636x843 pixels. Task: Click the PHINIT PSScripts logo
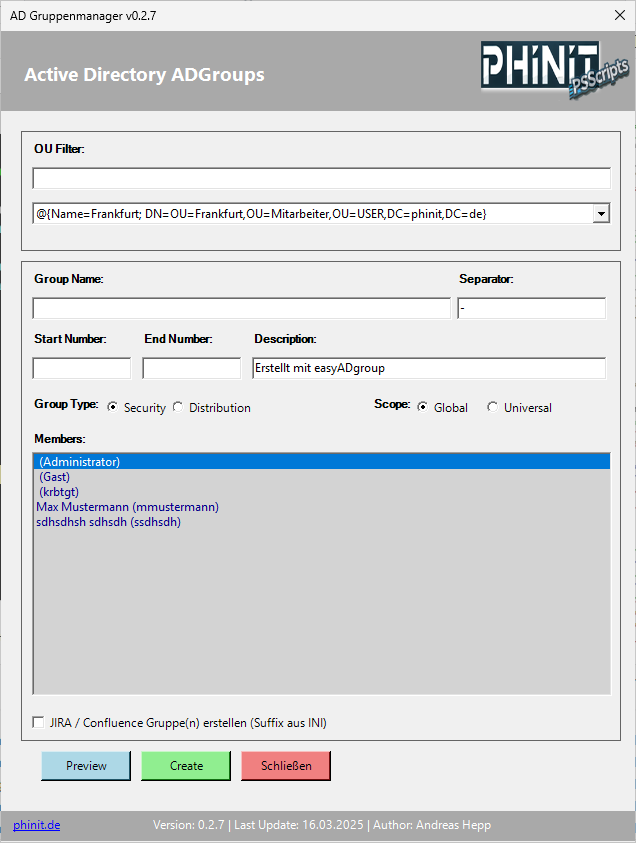point(553,71)
